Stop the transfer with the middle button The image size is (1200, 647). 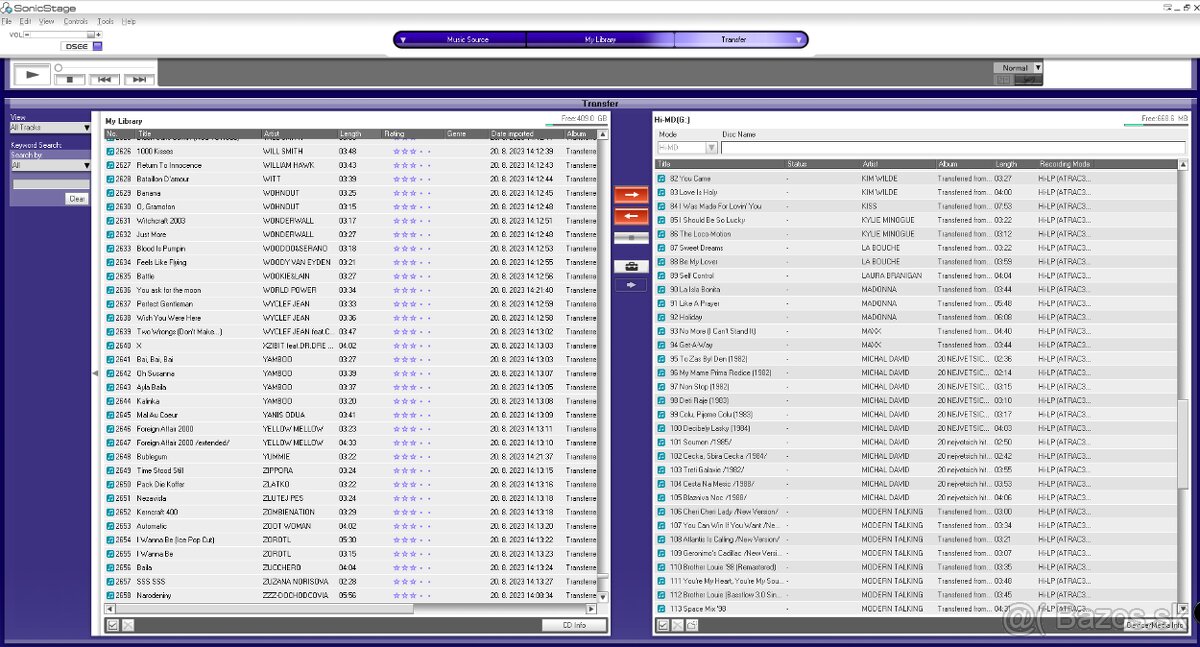[630, 238]
